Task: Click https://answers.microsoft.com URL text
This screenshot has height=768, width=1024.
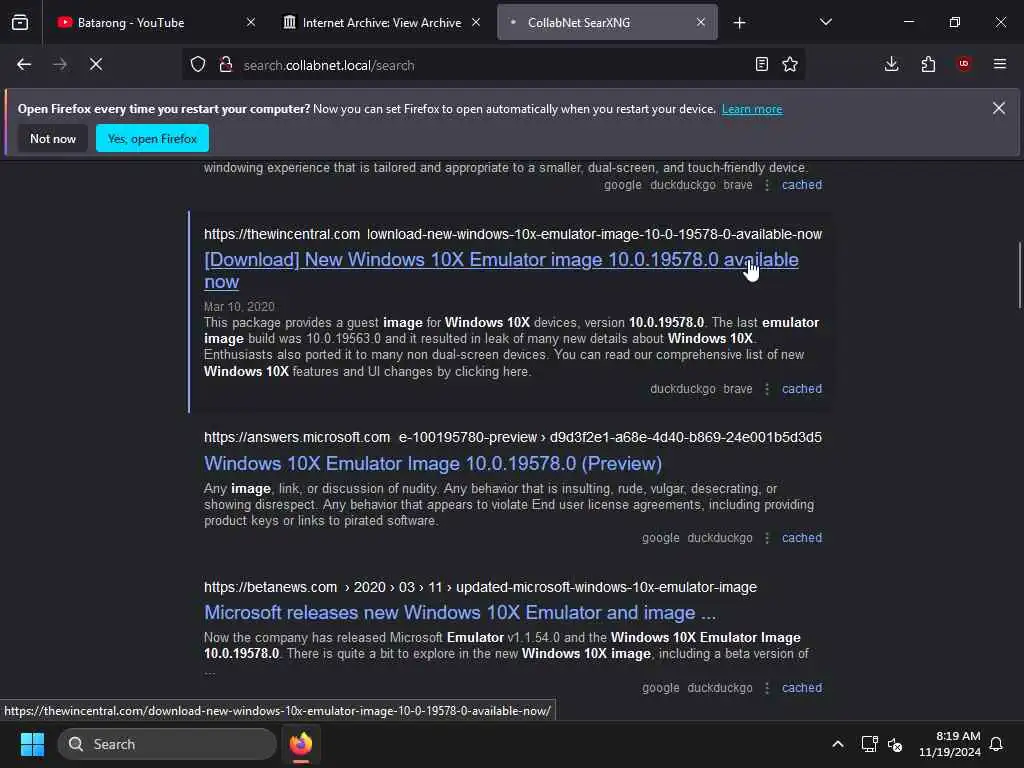Action: (x=296, y=438)
